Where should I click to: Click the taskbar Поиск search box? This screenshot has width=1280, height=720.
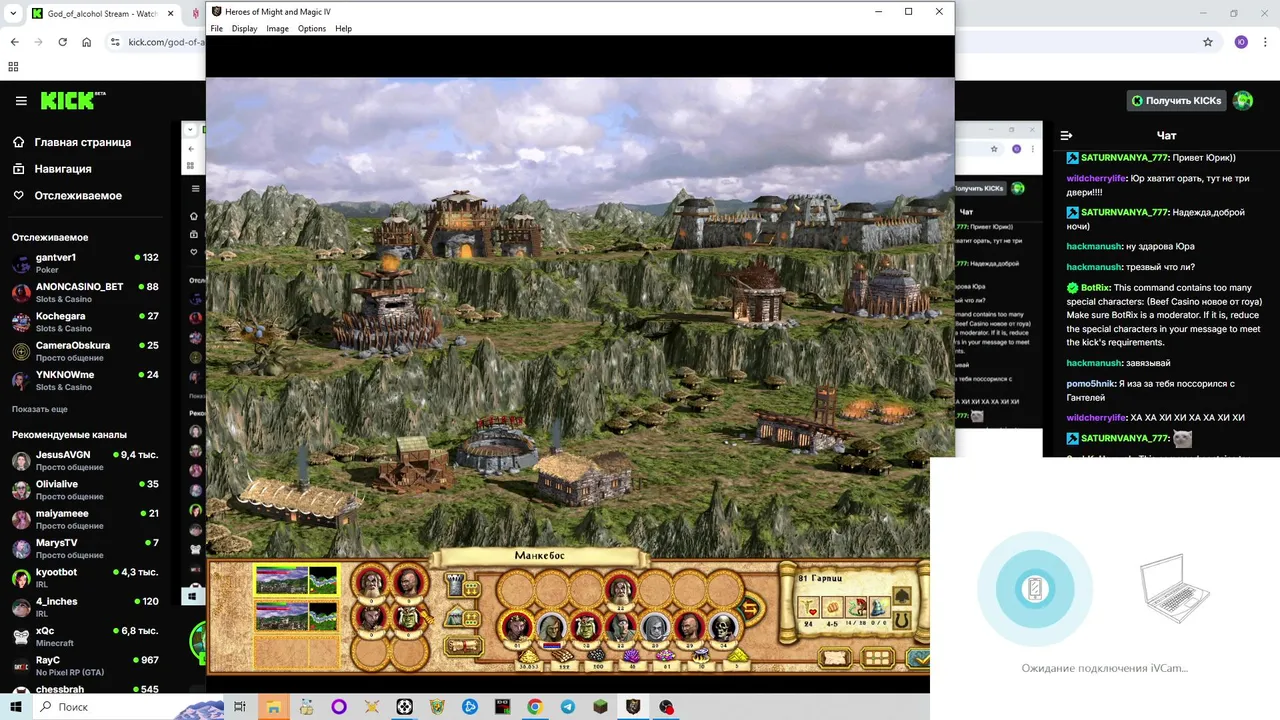[128, 707]
